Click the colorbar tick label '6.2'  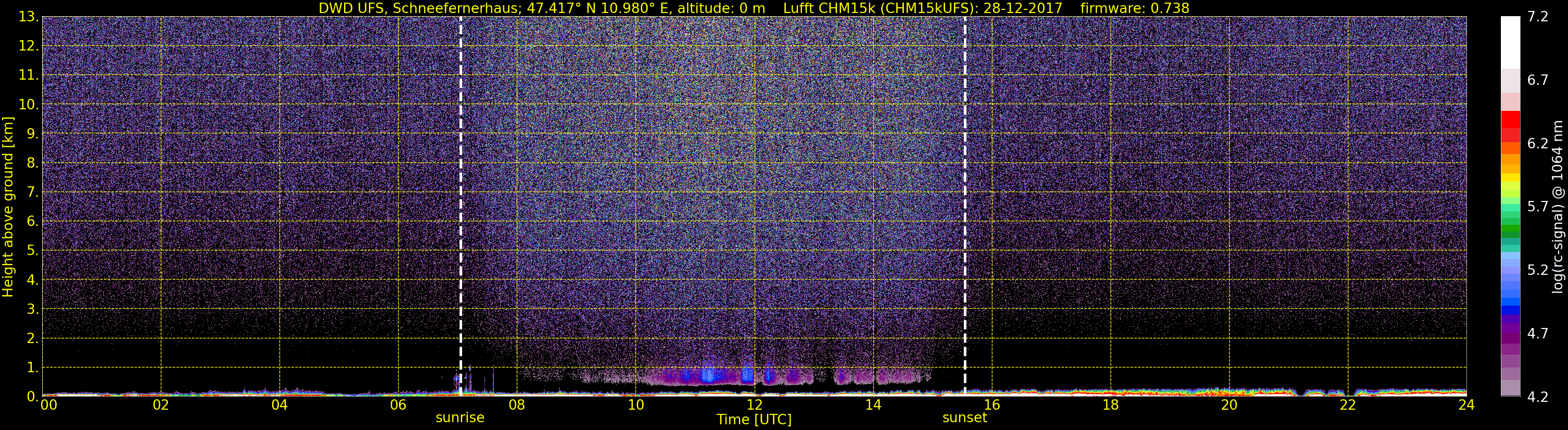(1538, 144)
